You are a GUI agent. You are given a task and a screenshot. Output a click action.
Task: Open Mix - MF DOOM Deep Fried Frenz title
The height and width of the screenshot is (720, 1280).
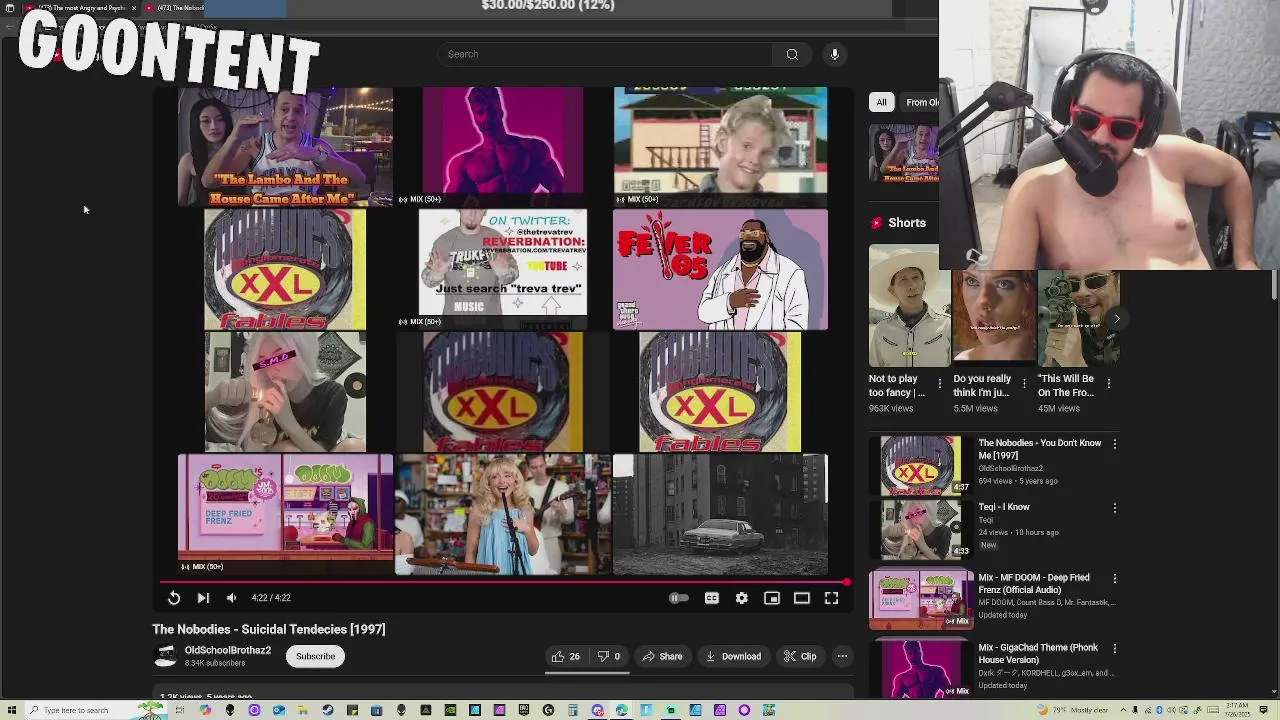click(x=1034, y=584)
